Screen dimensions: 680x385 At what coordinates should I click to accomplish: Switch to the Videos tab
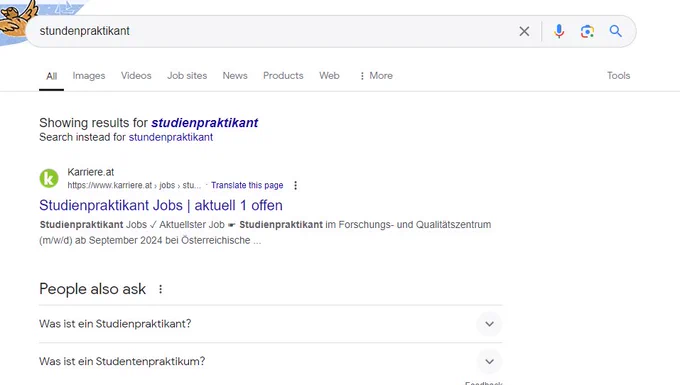click(x=136, y=75)
